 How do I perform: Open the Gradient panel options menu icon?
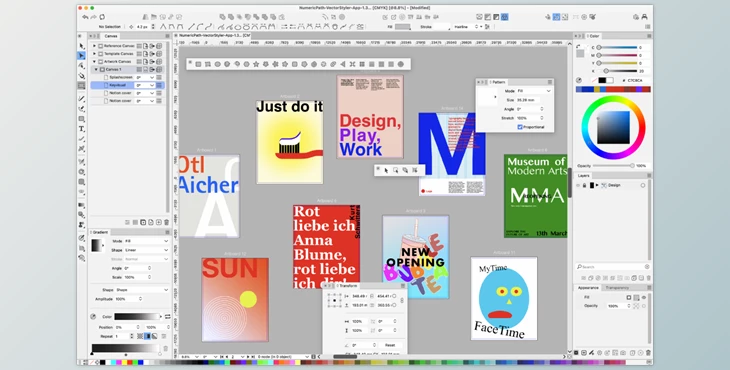[168, 232]
